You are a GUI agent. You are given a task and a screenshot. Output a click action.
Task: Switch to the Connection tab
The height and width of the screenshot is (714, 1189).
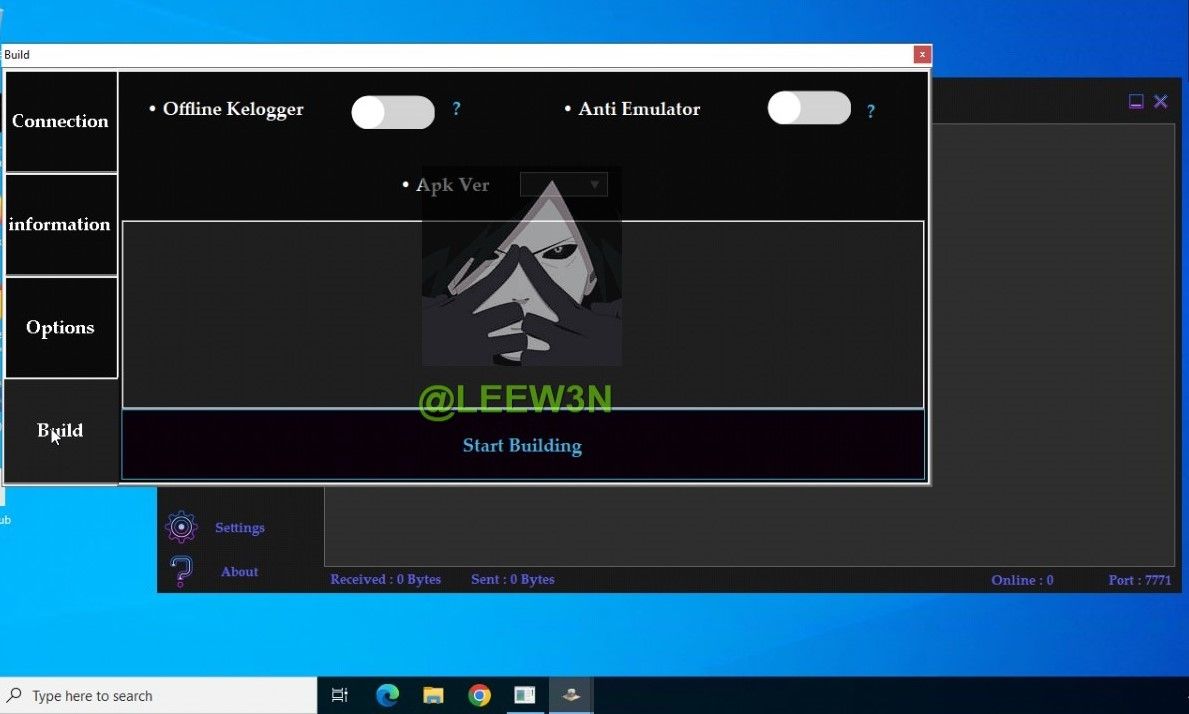coord(61,121)
